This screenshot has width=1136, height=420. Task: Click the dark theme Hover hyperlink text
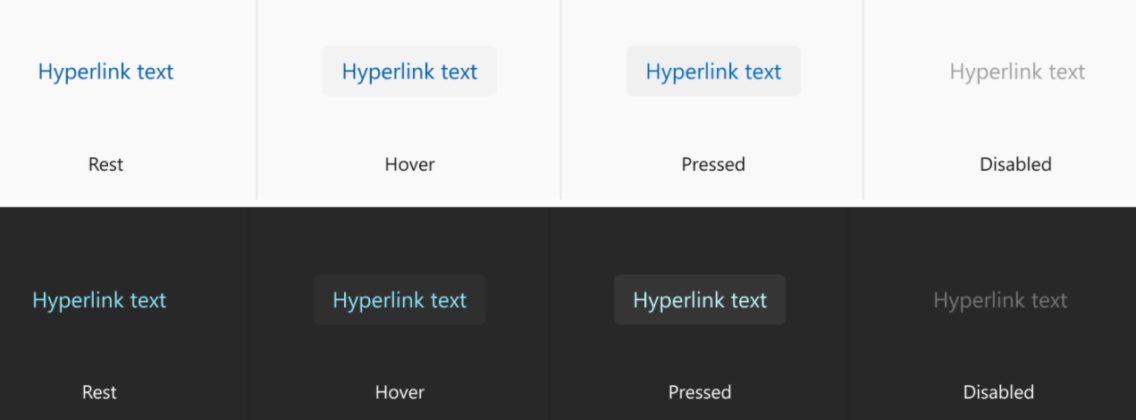400,300
